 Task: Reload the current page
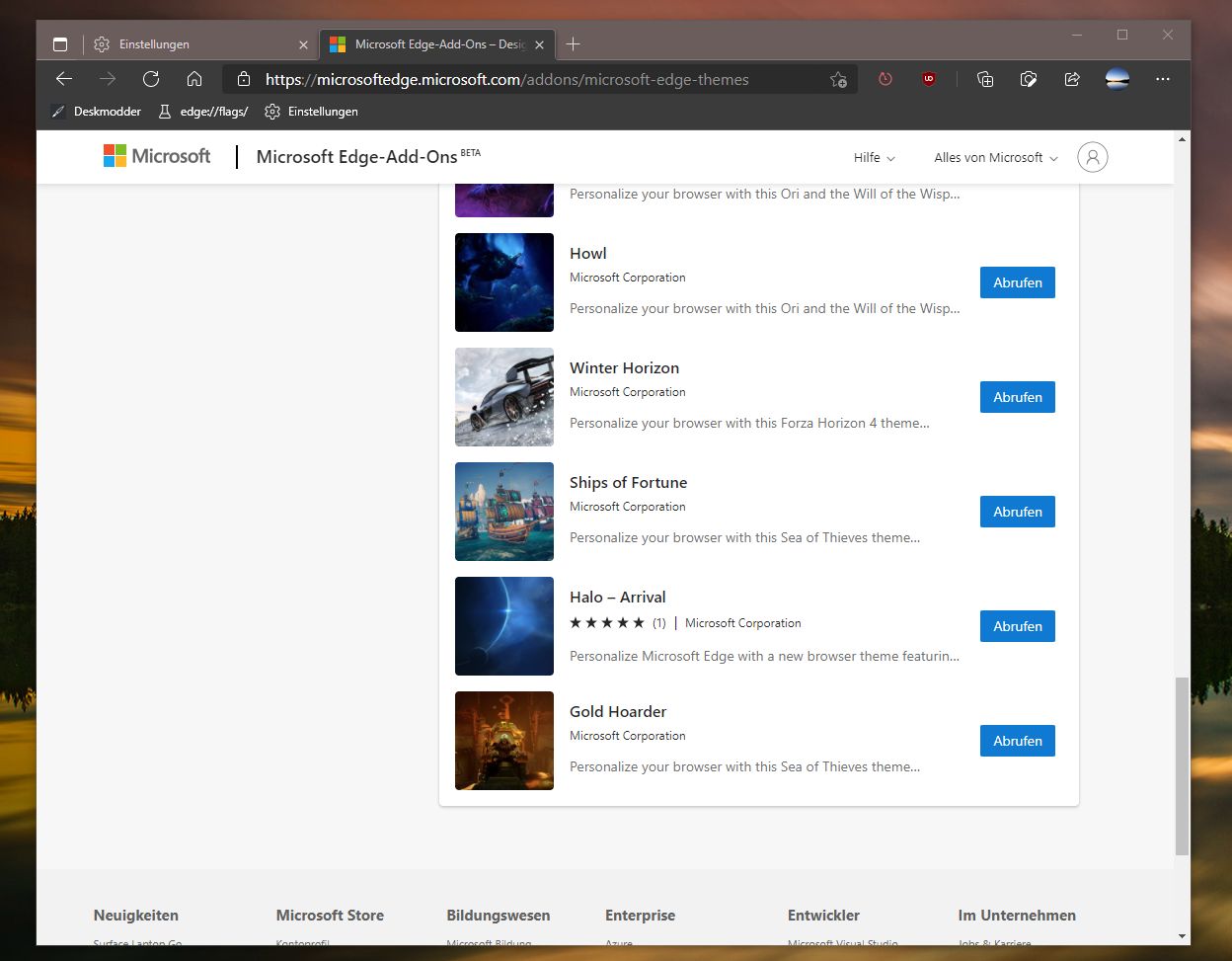pyautogui.click(x=151, y=79)
